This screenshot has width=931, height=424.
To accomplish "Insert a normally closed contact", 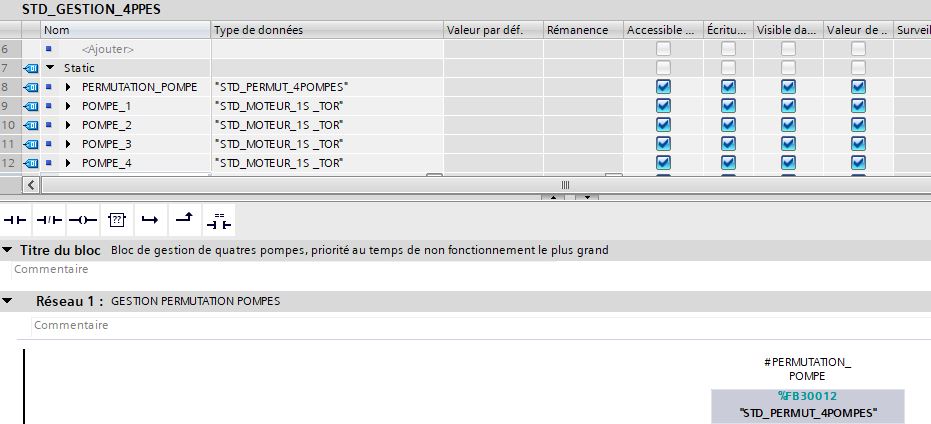I will click(x=49, y=220).
